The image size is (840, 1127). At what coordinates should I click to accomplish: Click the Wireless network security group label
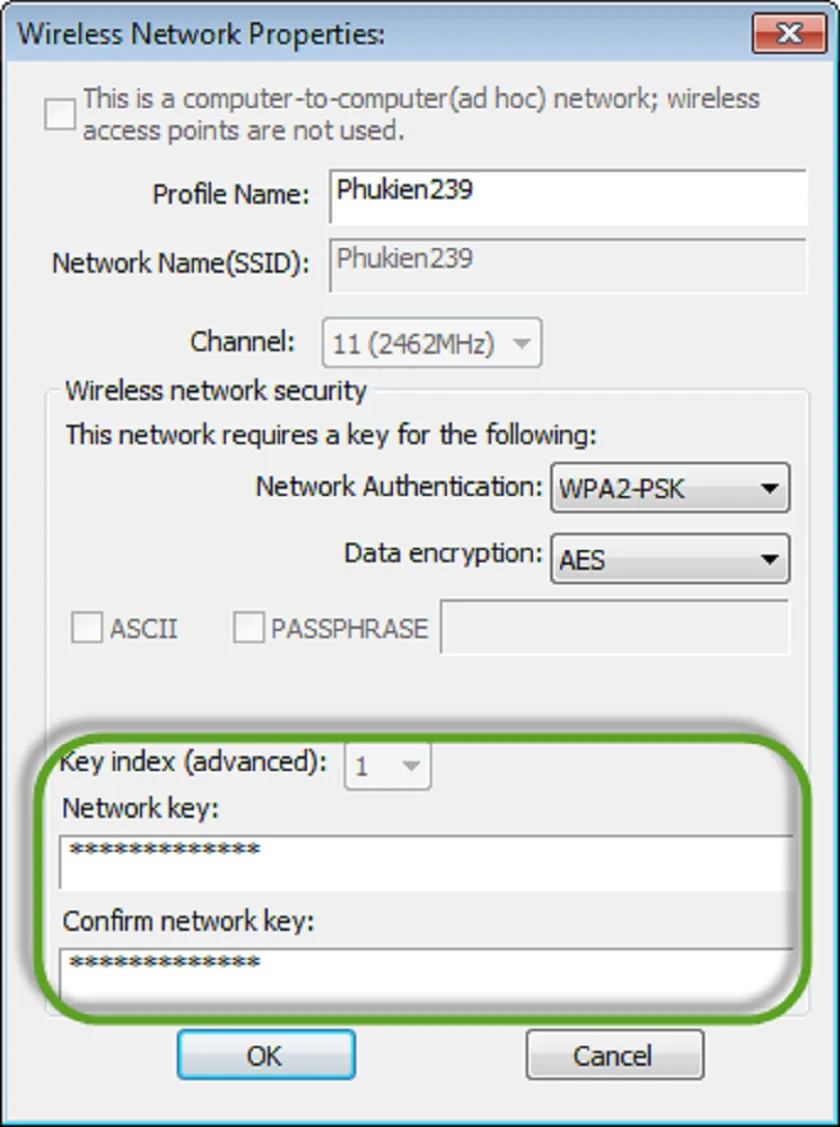click(213, 391)
